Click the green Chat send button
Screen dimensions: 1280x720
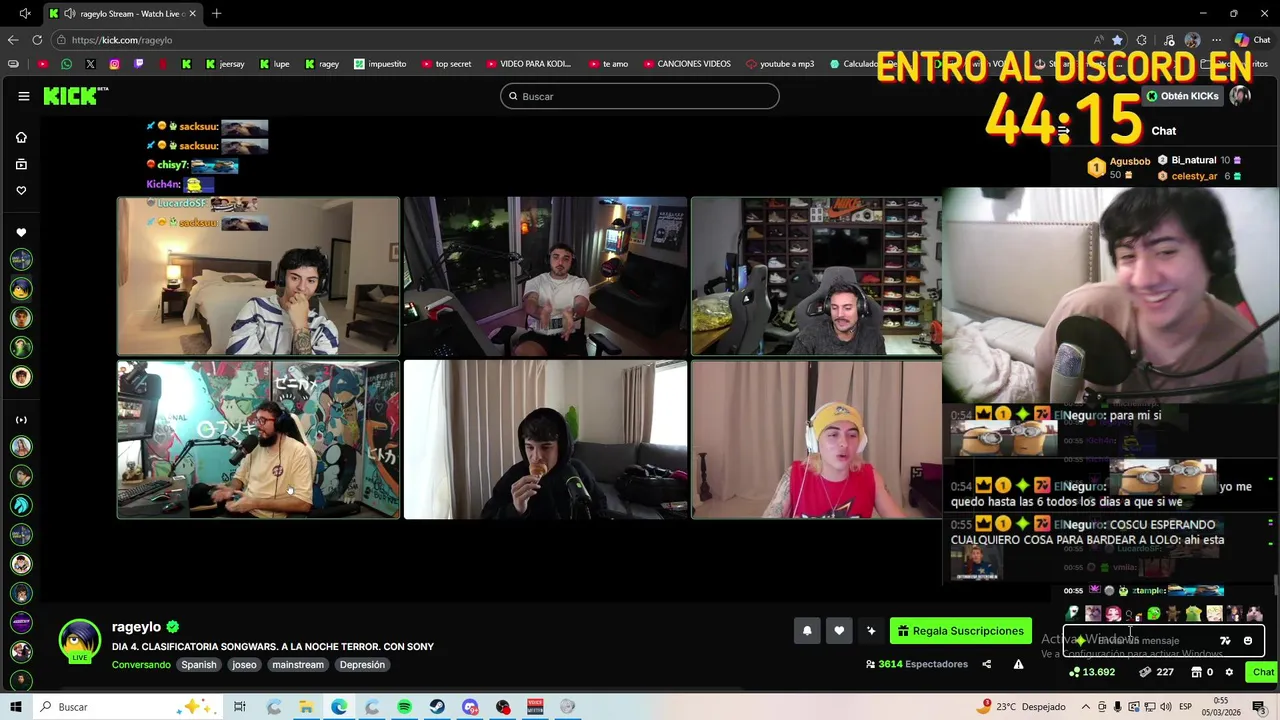point(1262,672)
